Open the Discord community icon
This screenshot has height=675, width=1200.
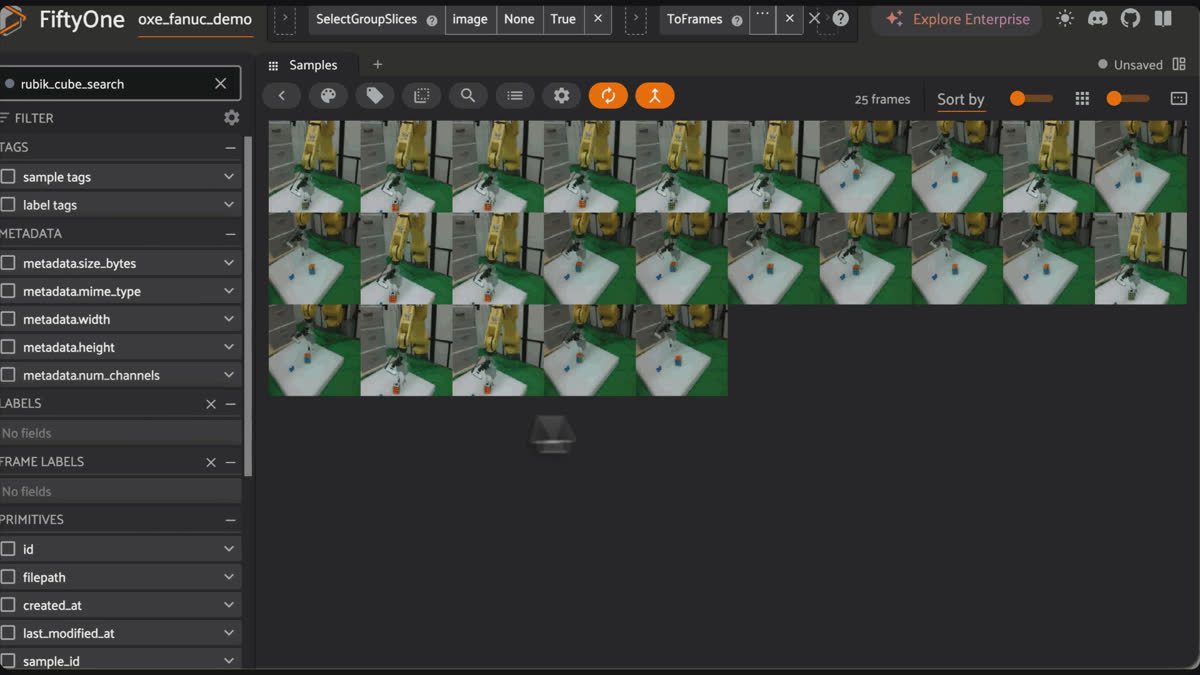[1097, 18]
